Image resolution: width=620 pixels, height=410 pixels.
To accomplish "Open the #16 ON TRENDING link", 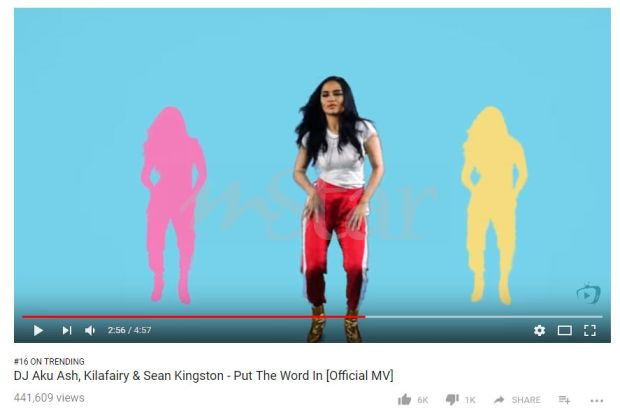I will coord(49,361).
